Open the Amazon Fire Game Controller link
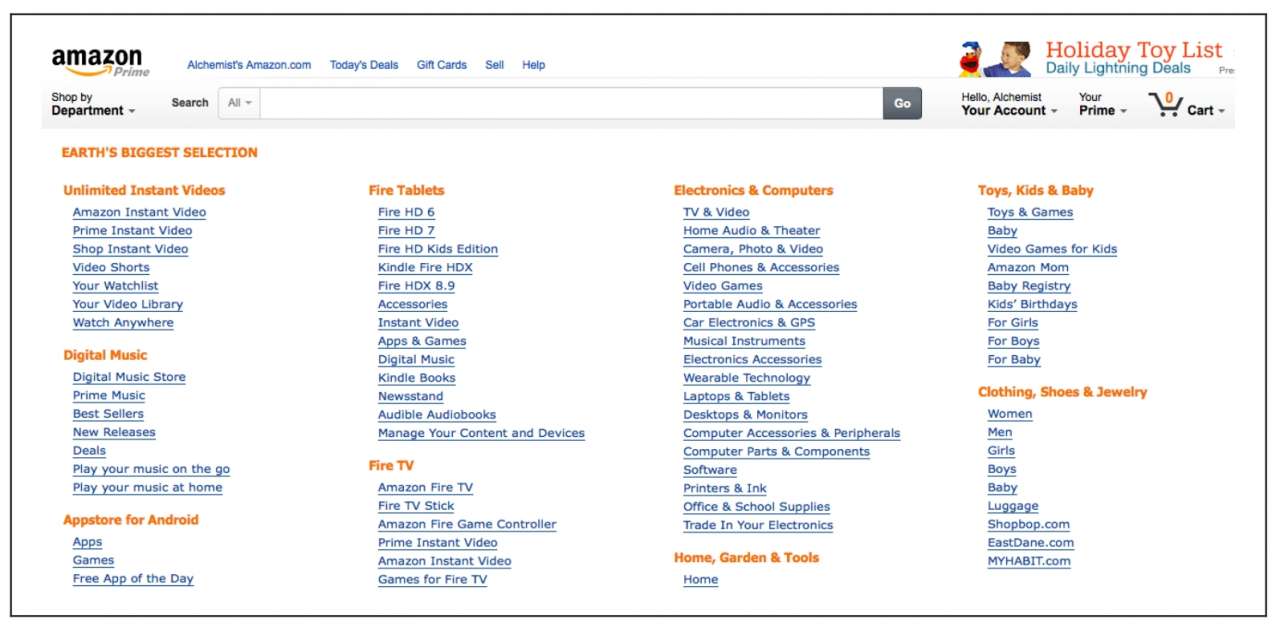The height and width of the screenshot is (627, 1280). click(467, 525)
